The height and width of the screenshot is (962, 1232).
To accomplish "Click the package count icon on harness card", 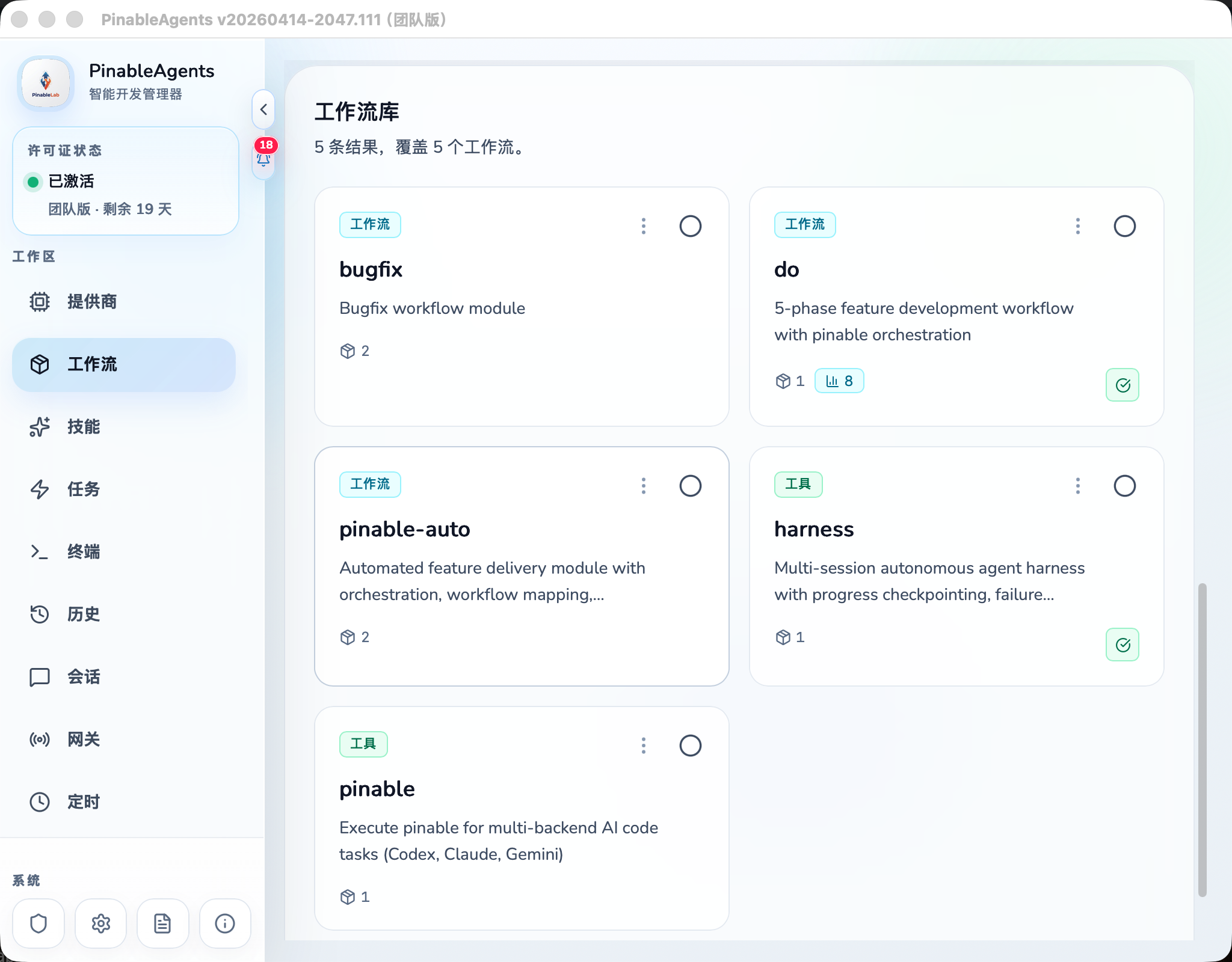I will pyautogui.click(x=783, y=637).
